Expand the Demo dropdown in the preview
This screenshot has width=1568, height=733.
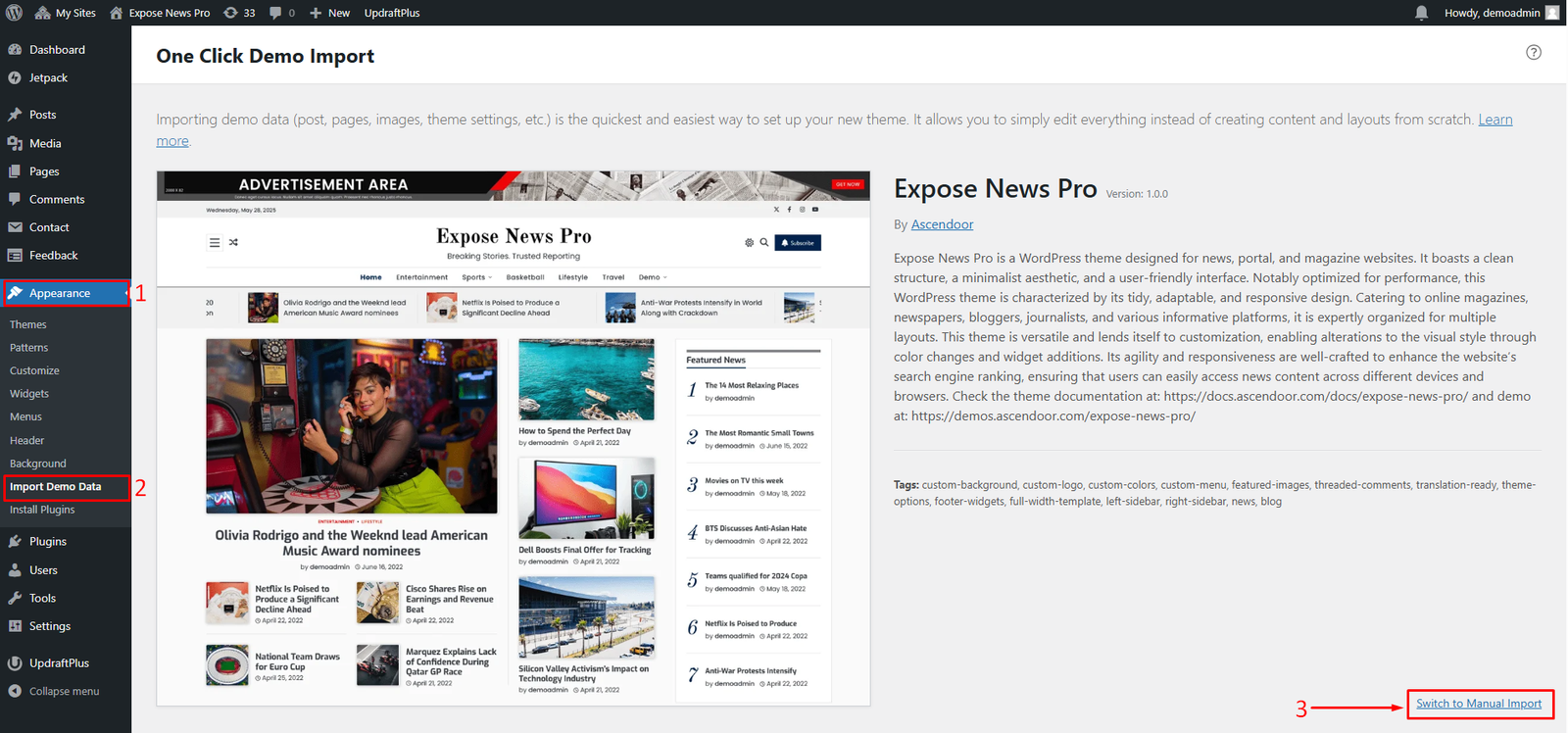coord(653,277)
